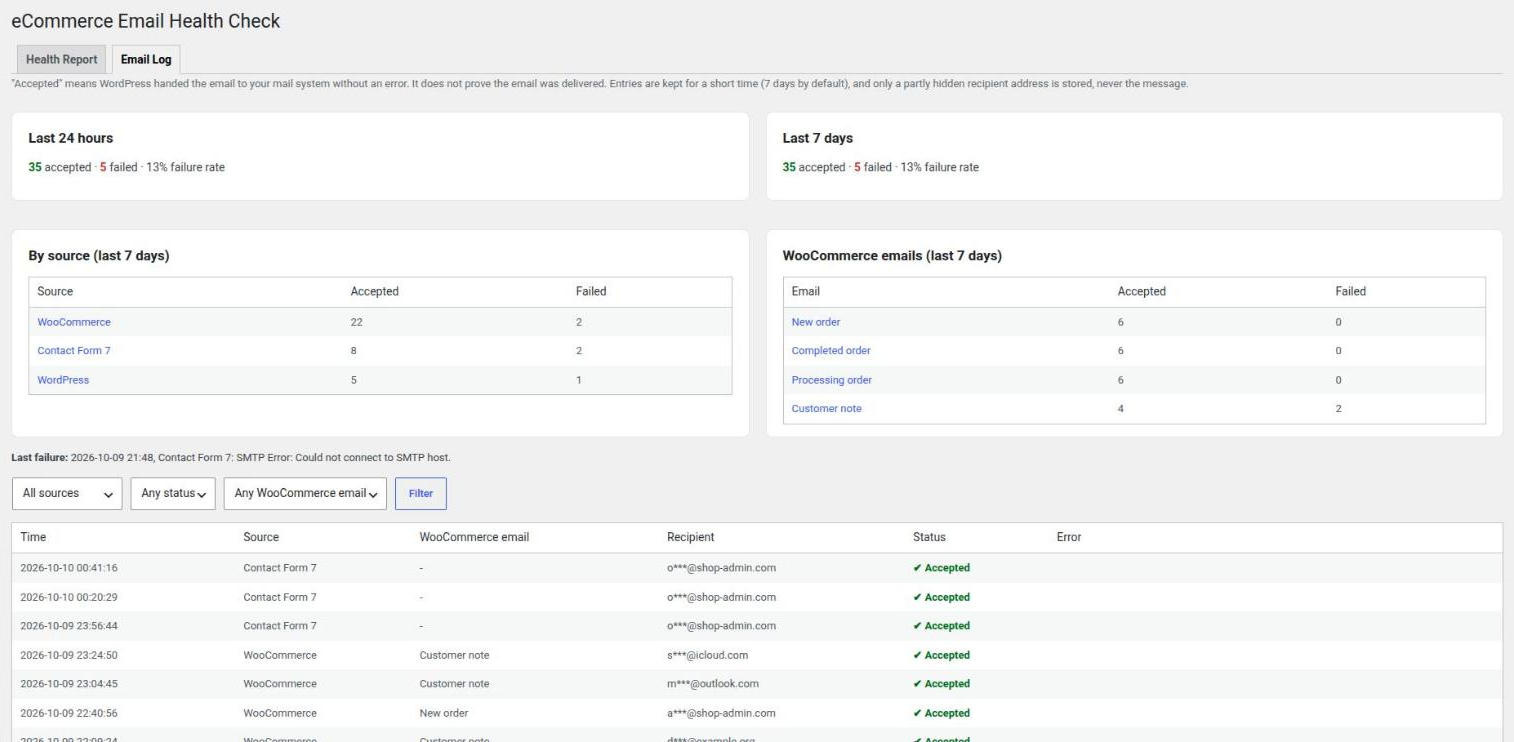Open the WooCommerce source link
The image size is (1514, 742).
coord(74,322)
